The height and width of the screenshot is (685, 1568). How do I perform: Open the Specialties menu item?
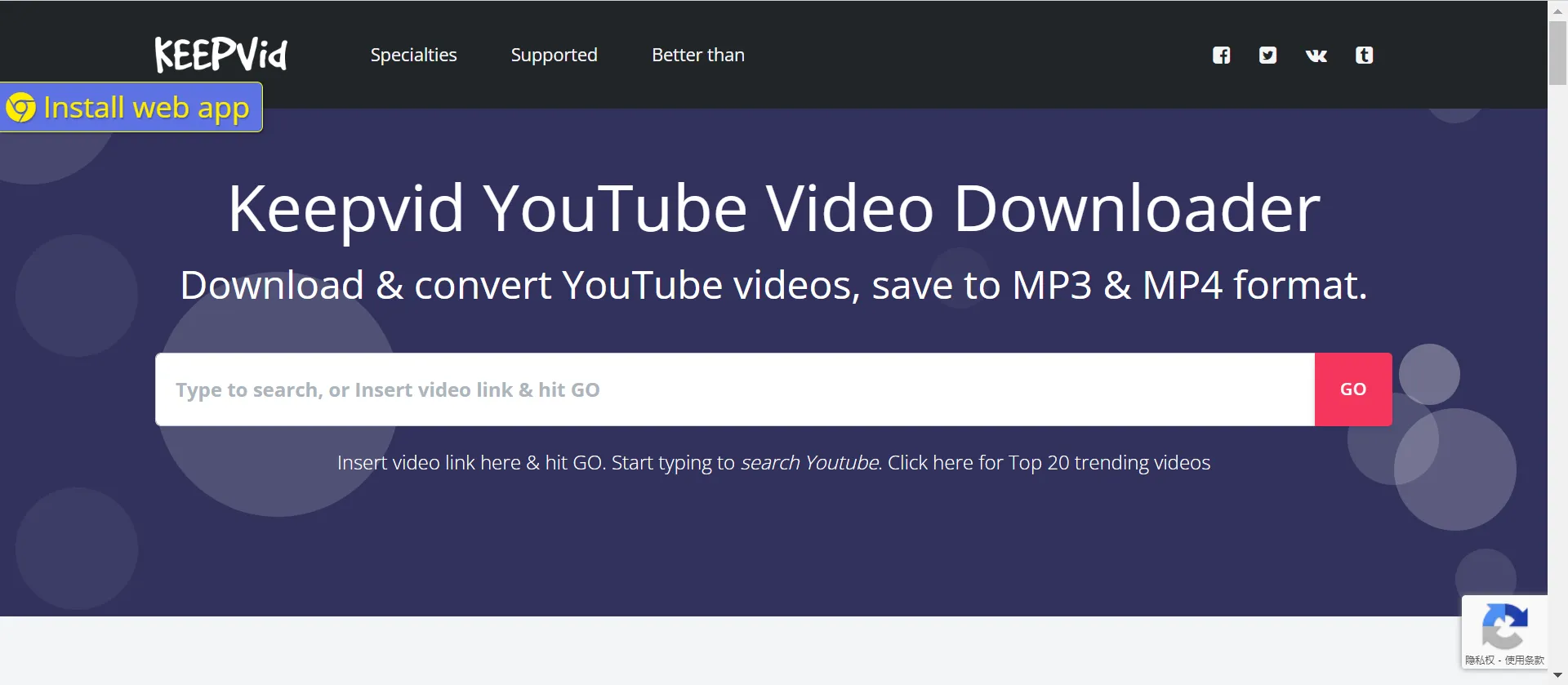[413, 55]
